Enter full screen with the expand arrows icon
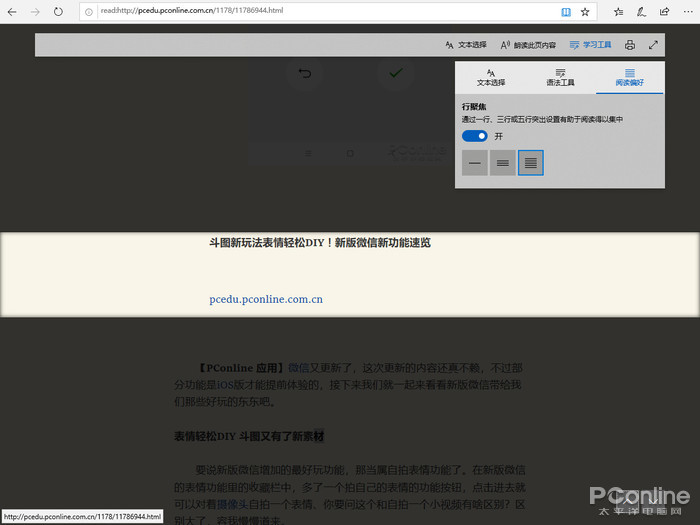 point(653,45)
